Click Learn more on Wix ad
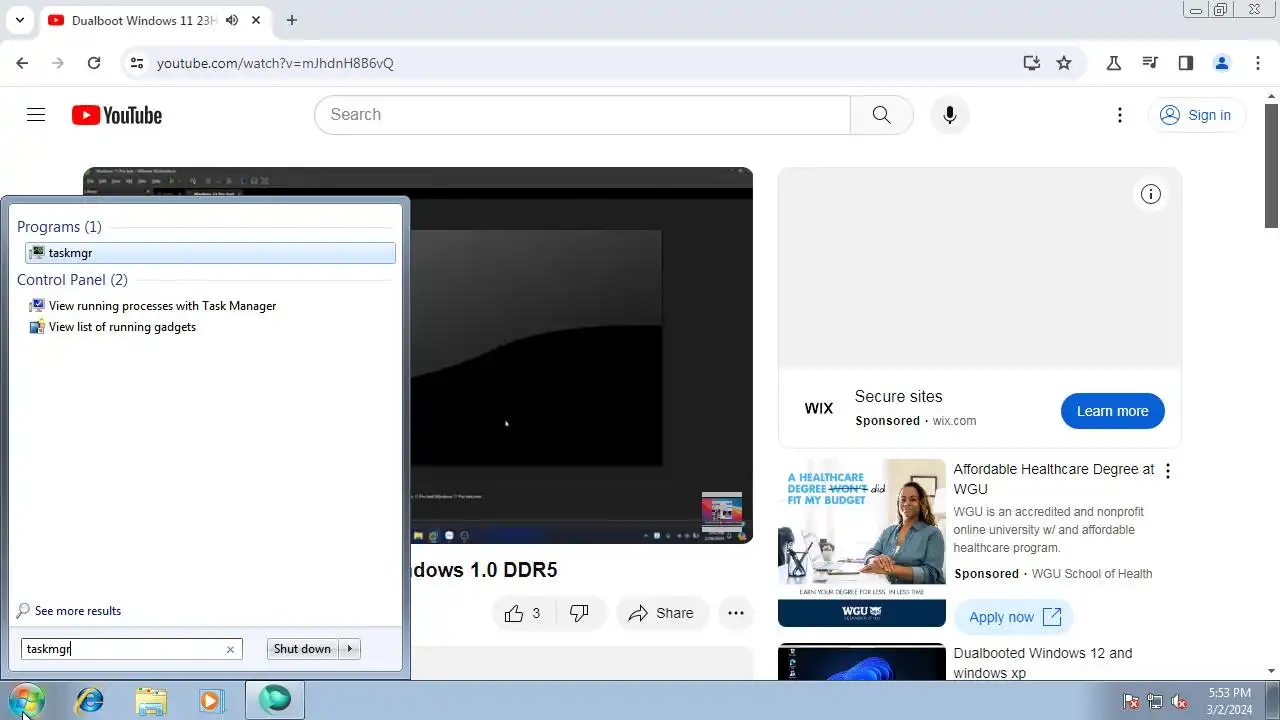The height and width of the screenshot is (720, 1280). 1112,411
